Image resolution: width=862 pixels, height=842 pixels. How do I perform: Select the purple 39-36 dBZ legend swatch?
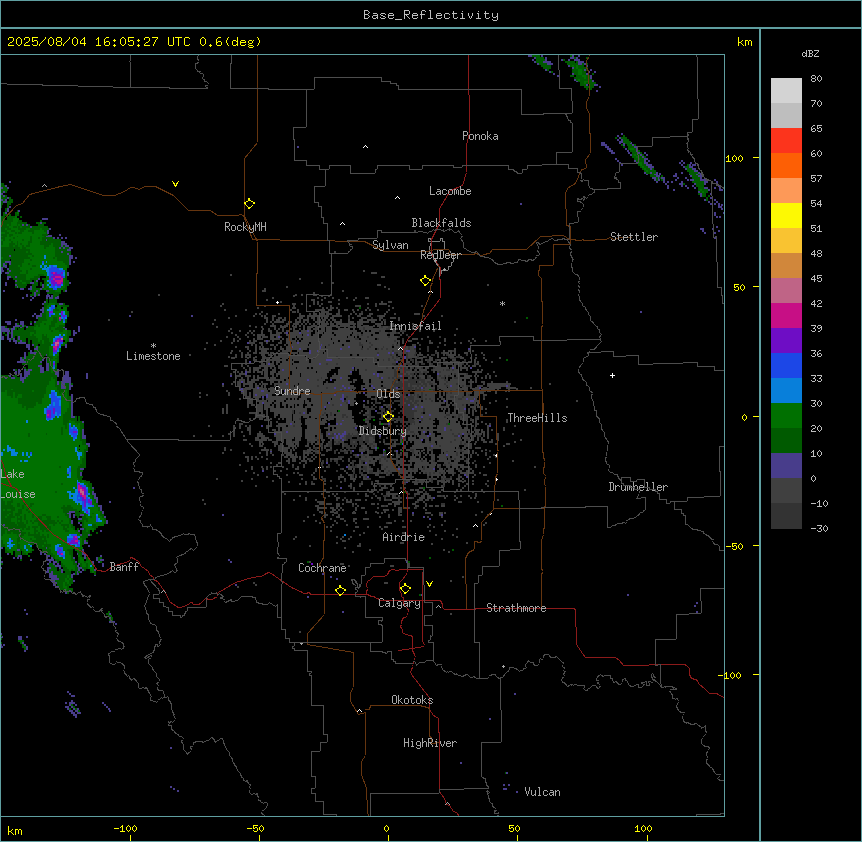click(x=786, y=341)
